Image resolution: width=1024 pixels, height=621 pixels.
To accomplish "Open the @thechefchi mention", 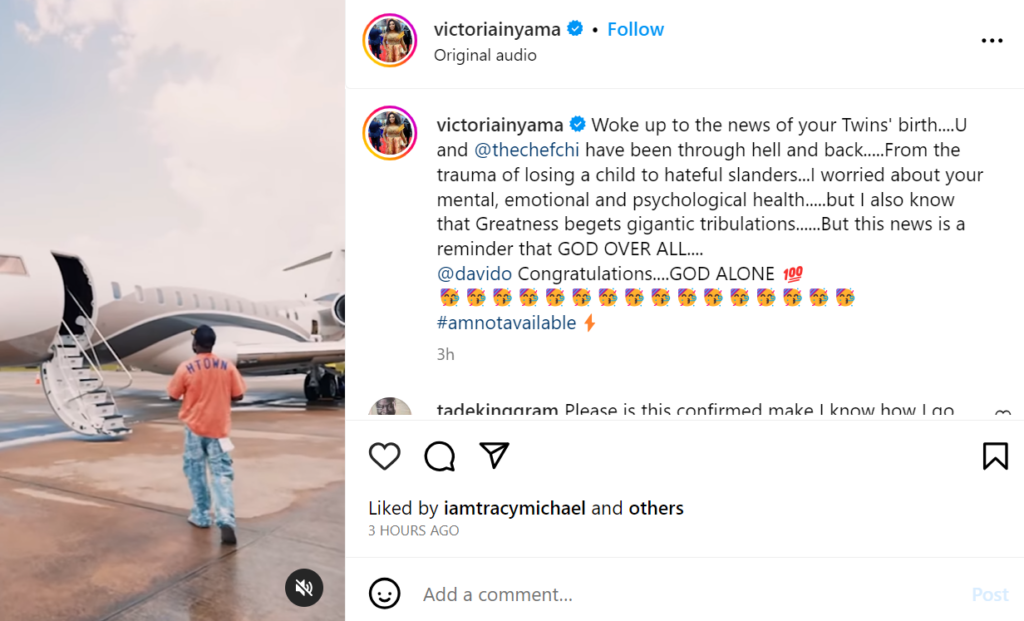I will click(518, 150).
